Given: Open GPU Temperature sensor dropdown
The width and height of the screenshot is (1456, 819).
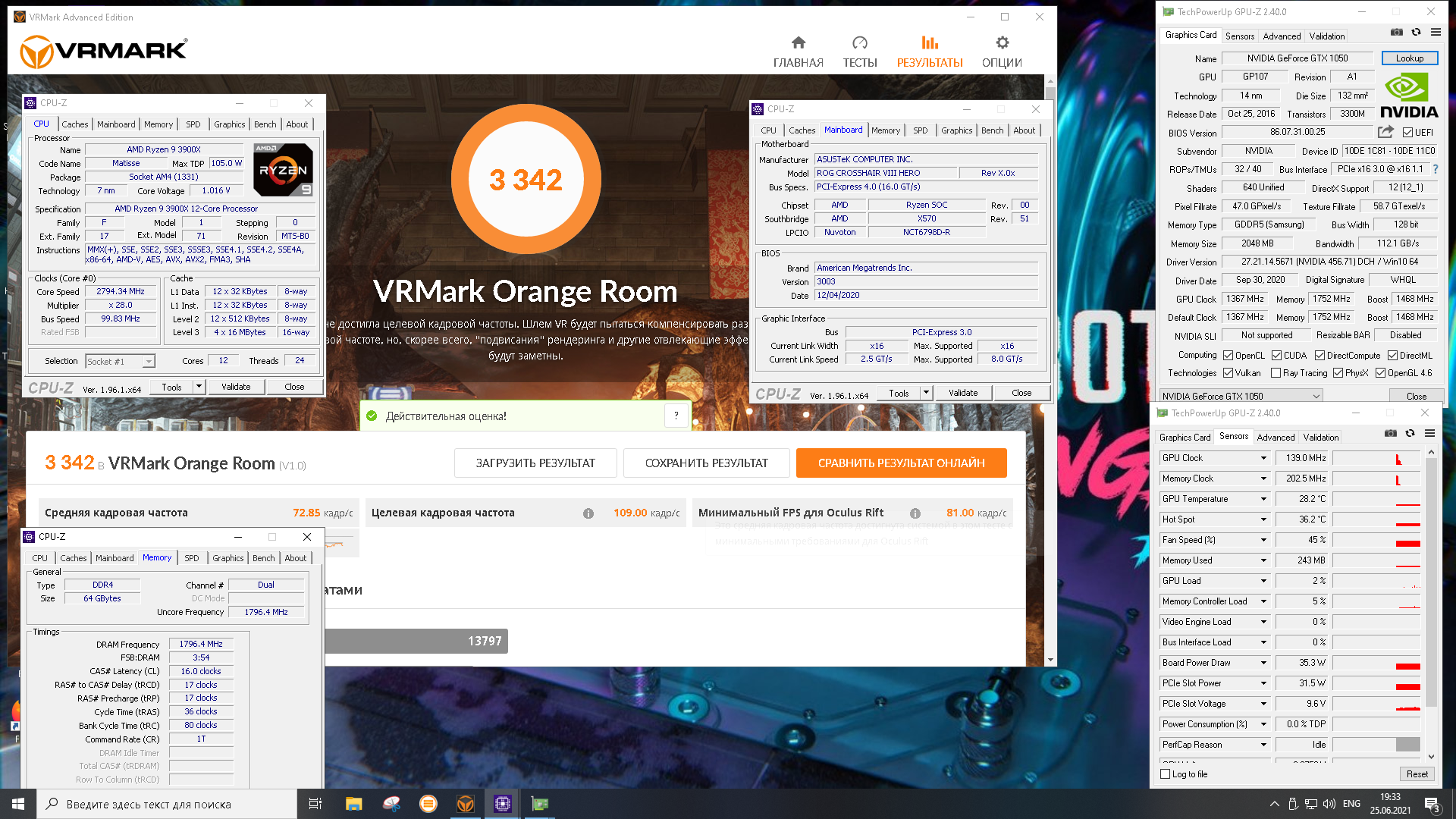Looking at the screenshot, I should coord(1263,499).
